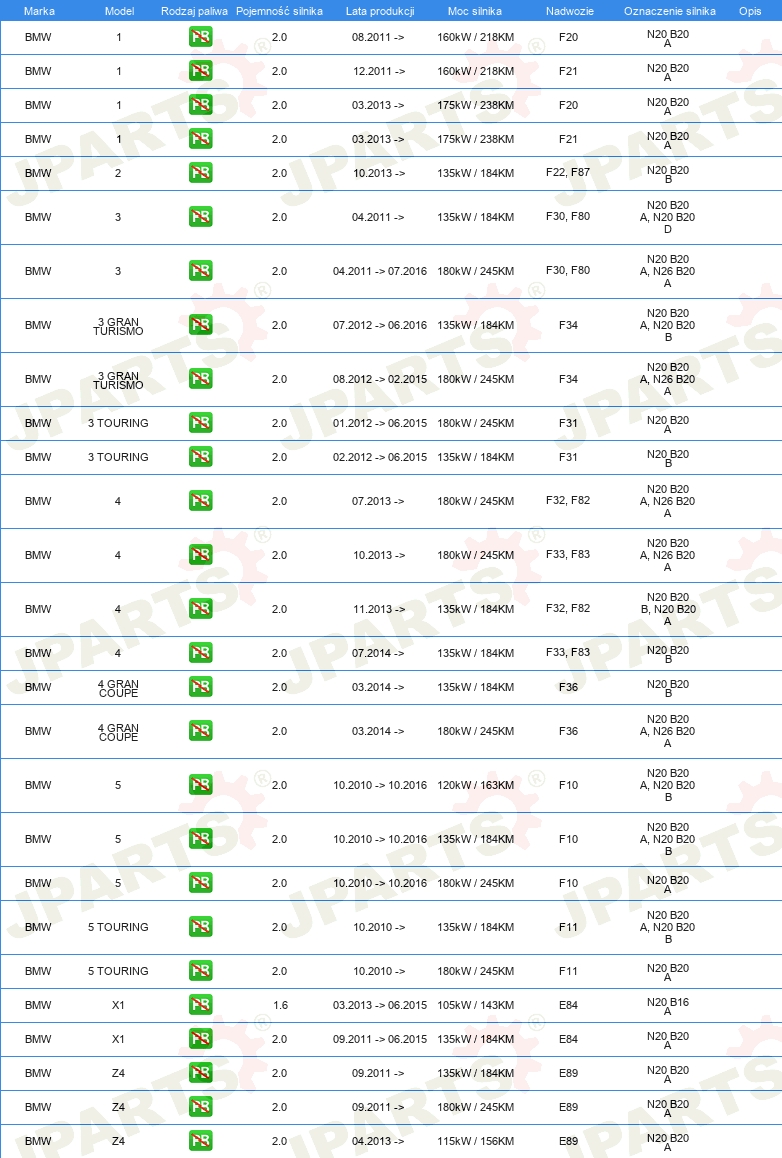Click fuel icon in Z4 09.2011 180kW row
This screenshot has height=1158, width=782.
pos(200,1107)
